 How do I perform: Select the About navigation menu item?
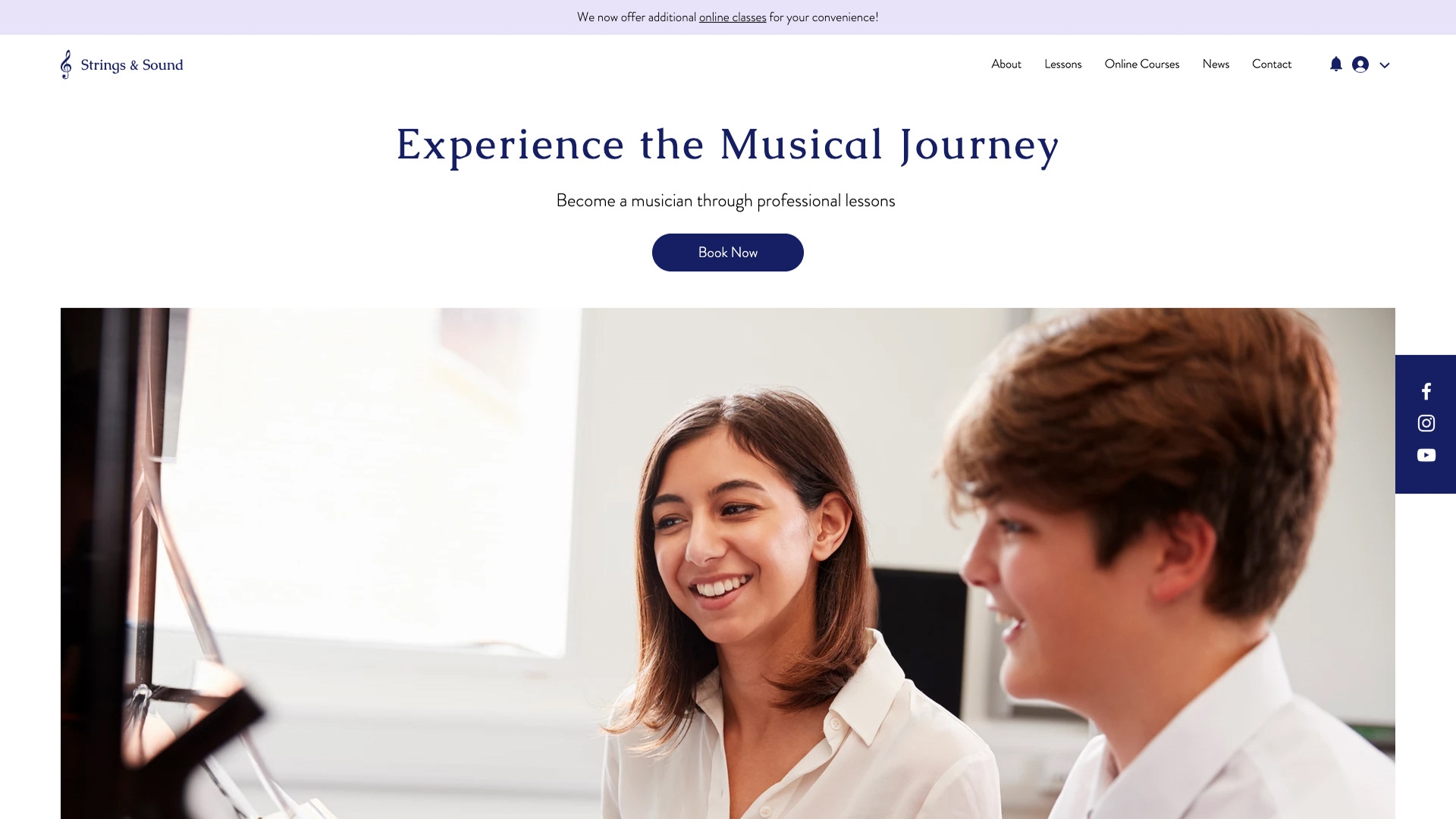click(x=1006, y=64)
